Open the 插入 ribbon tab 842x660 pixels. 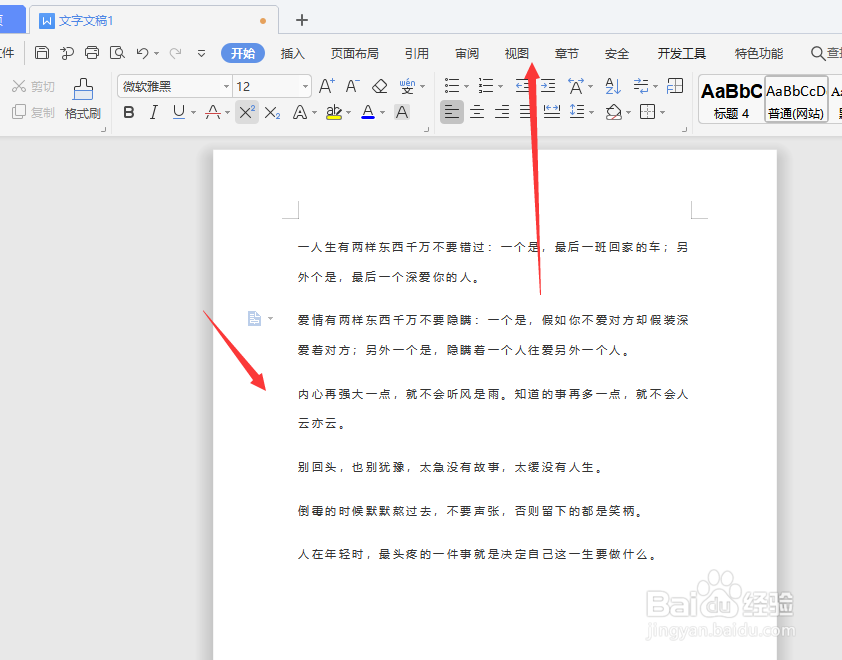click(x=292, y=53)
